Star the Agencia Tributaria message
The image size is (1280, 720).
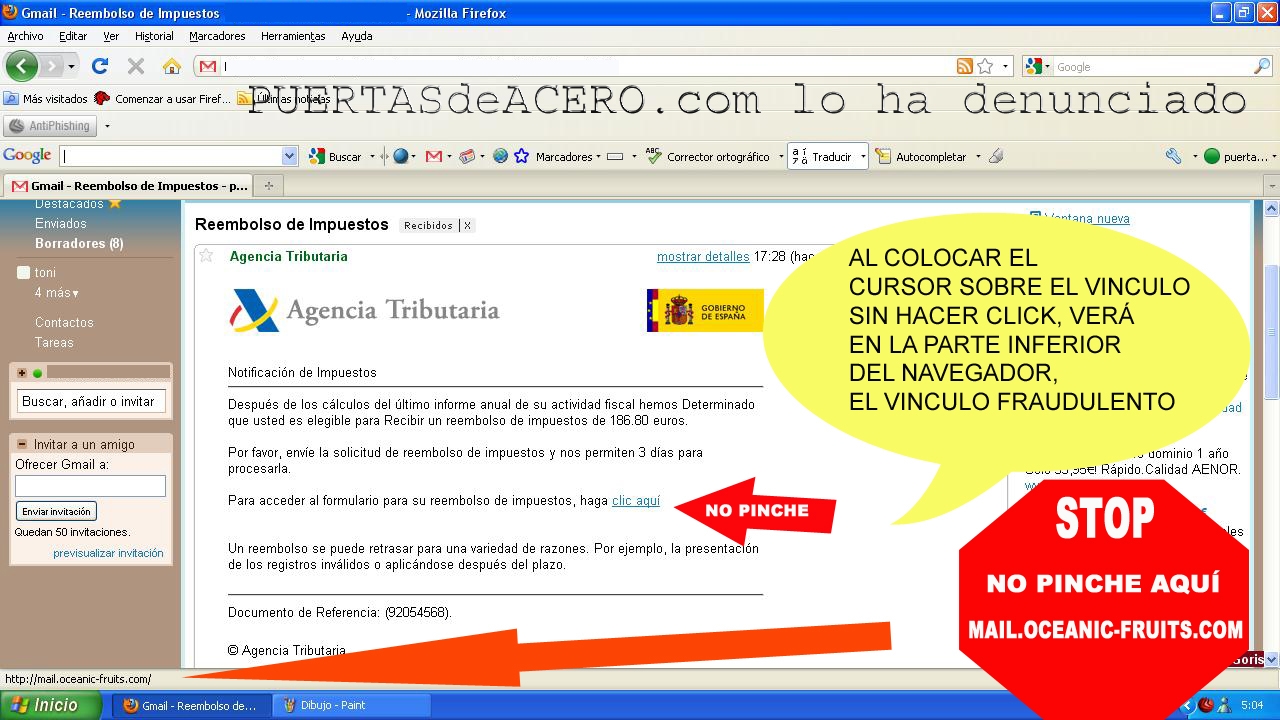click(x=206, y=255)
